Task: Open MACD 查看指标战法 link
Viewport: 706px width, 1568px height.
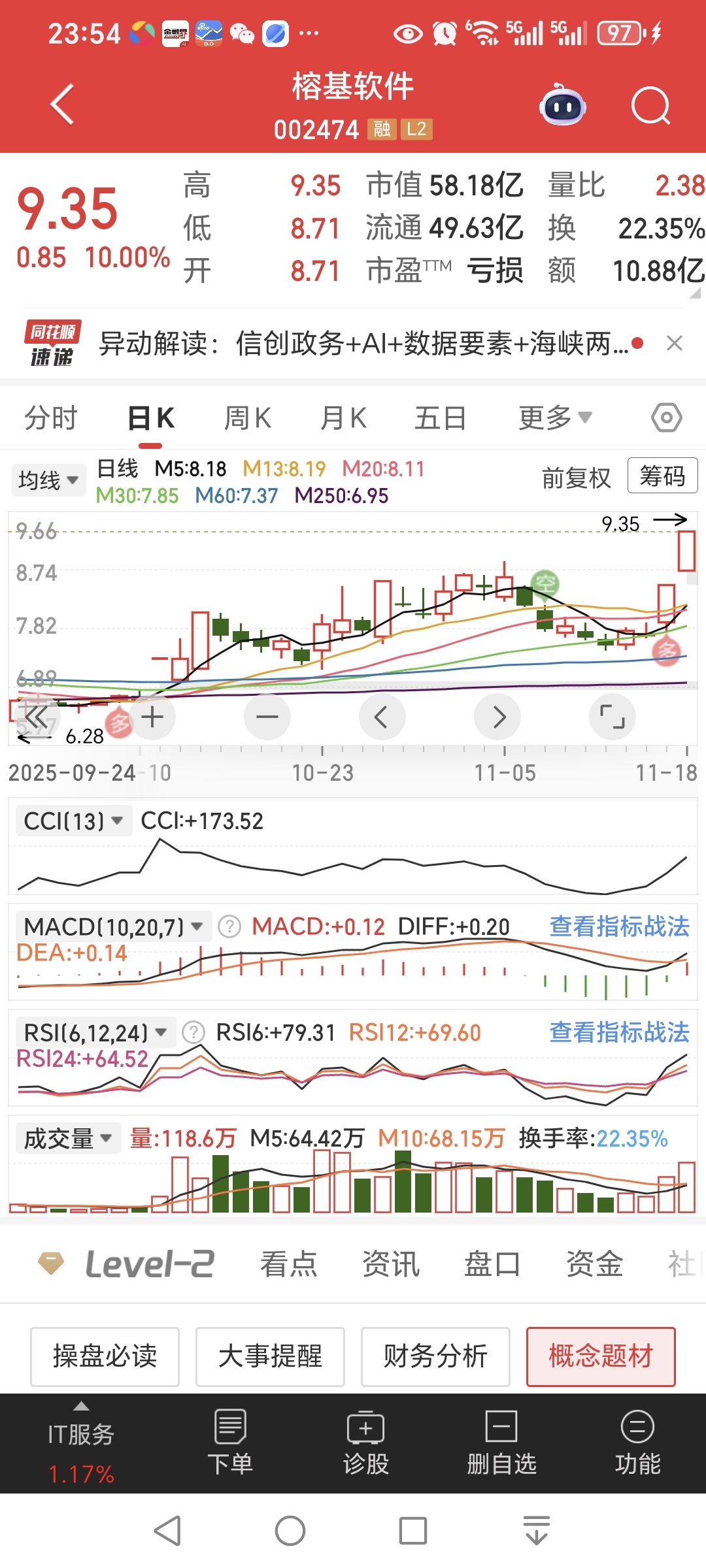Action: click(619, 926)
